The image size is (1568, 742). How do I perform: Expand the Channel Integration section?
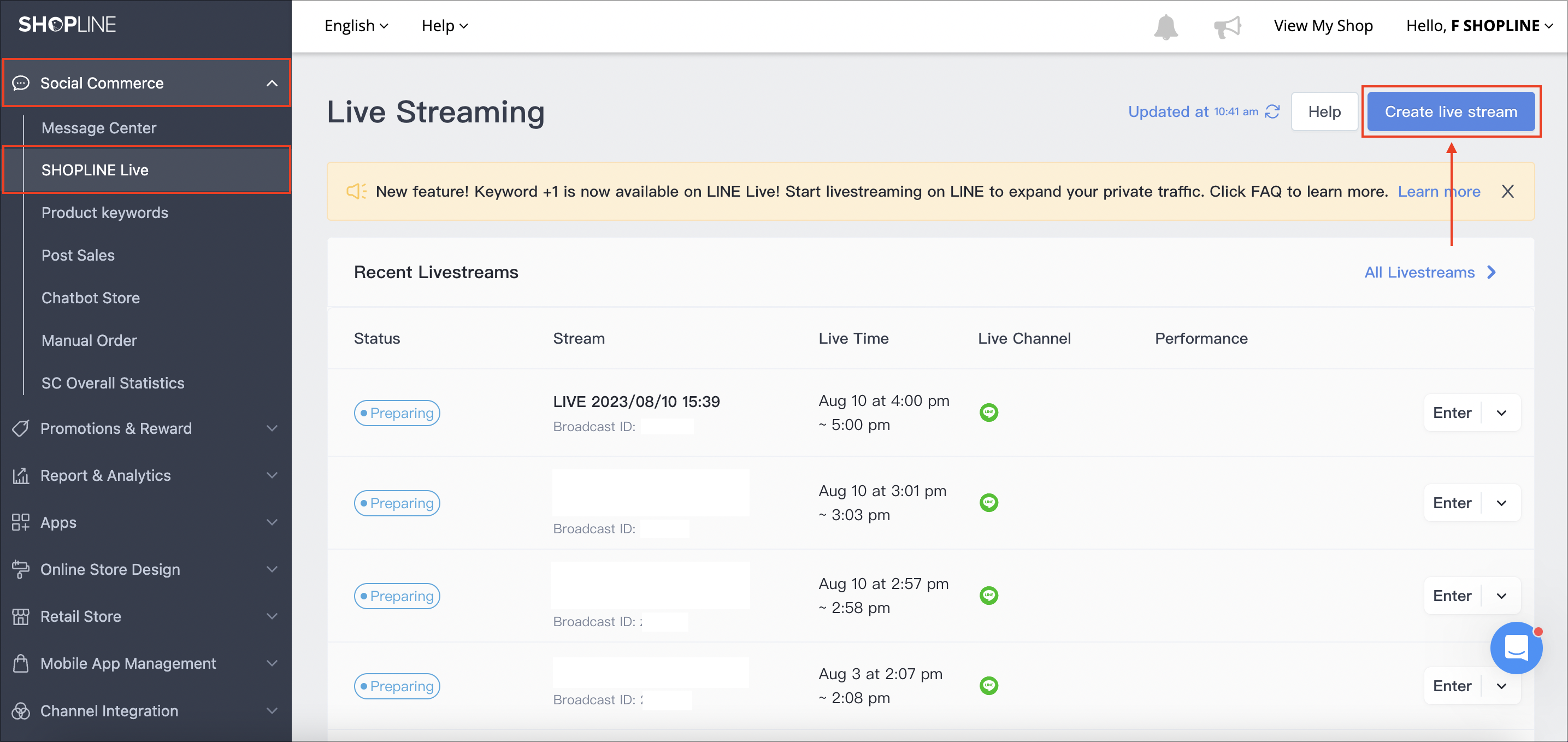click(272, 710)
